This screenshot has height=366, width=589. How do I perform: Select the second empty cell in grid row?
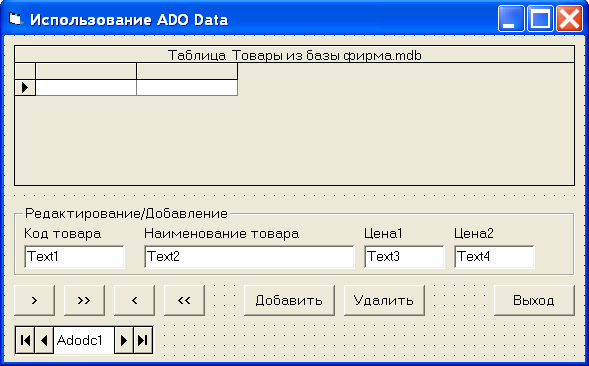(x=187, y=88)
